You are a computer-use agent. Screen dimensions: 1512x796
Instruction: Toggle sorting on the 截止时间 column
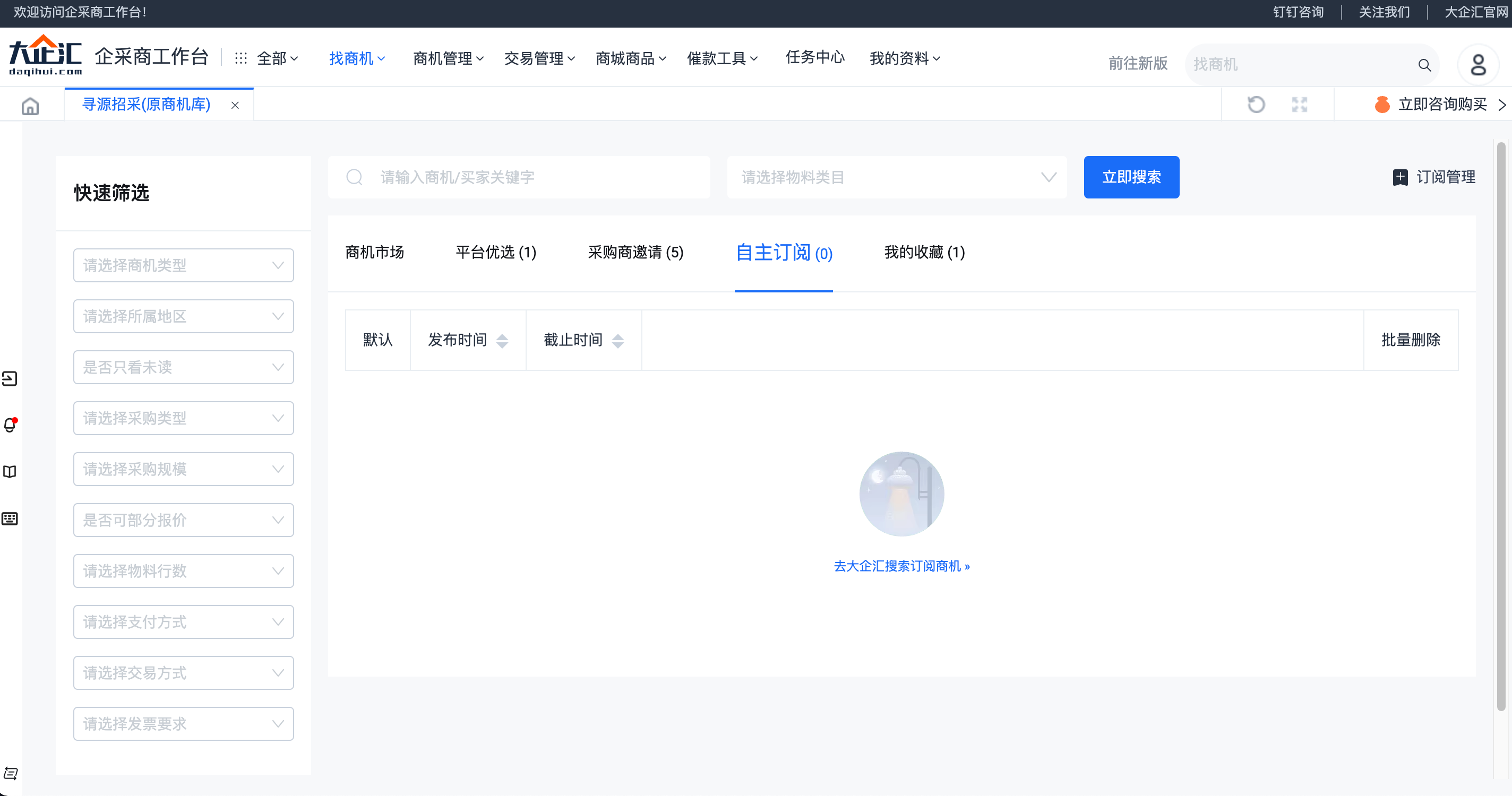point(618,340)
